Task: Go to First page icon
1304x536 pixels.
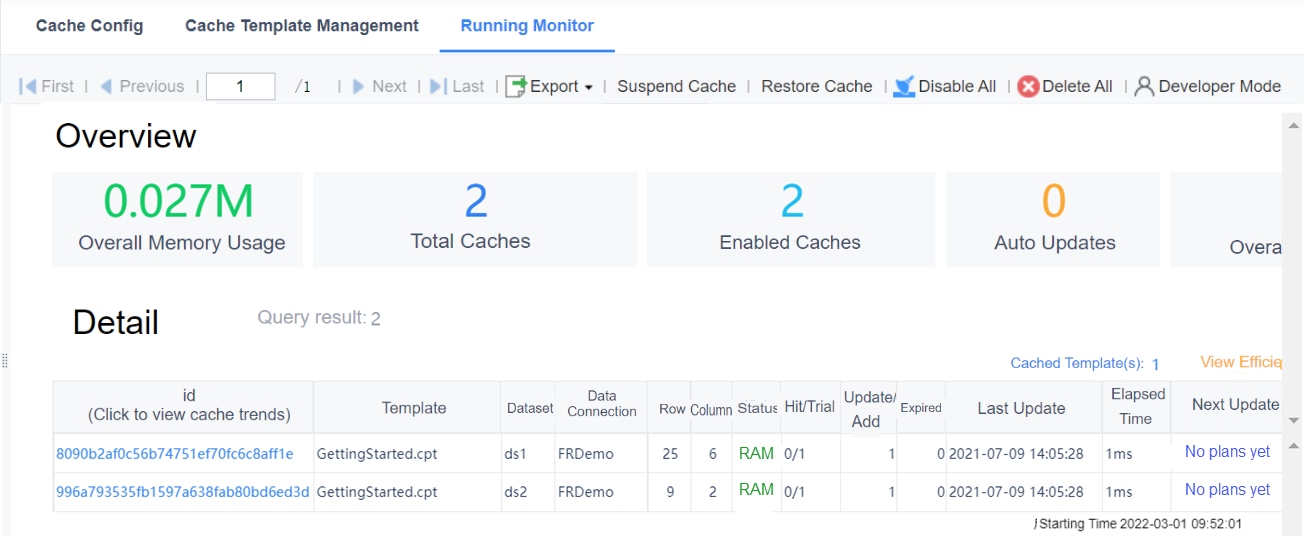Action: (28, 86)
